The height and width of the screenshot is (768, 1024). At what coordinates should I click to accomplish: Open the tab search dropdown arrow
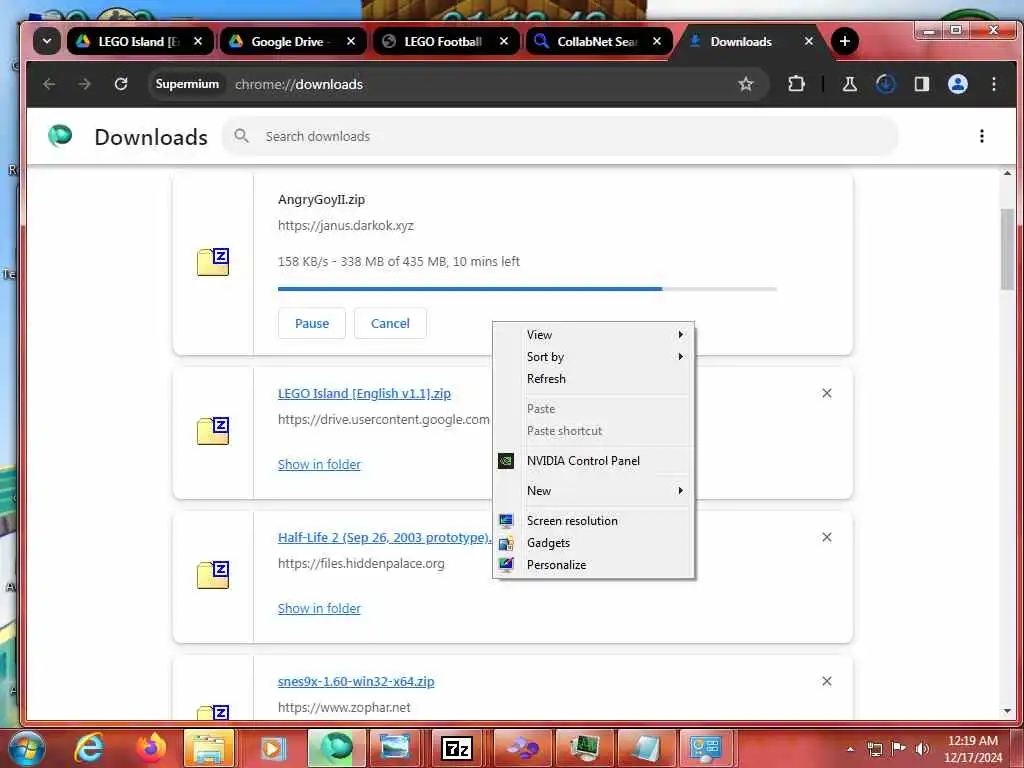47,41
